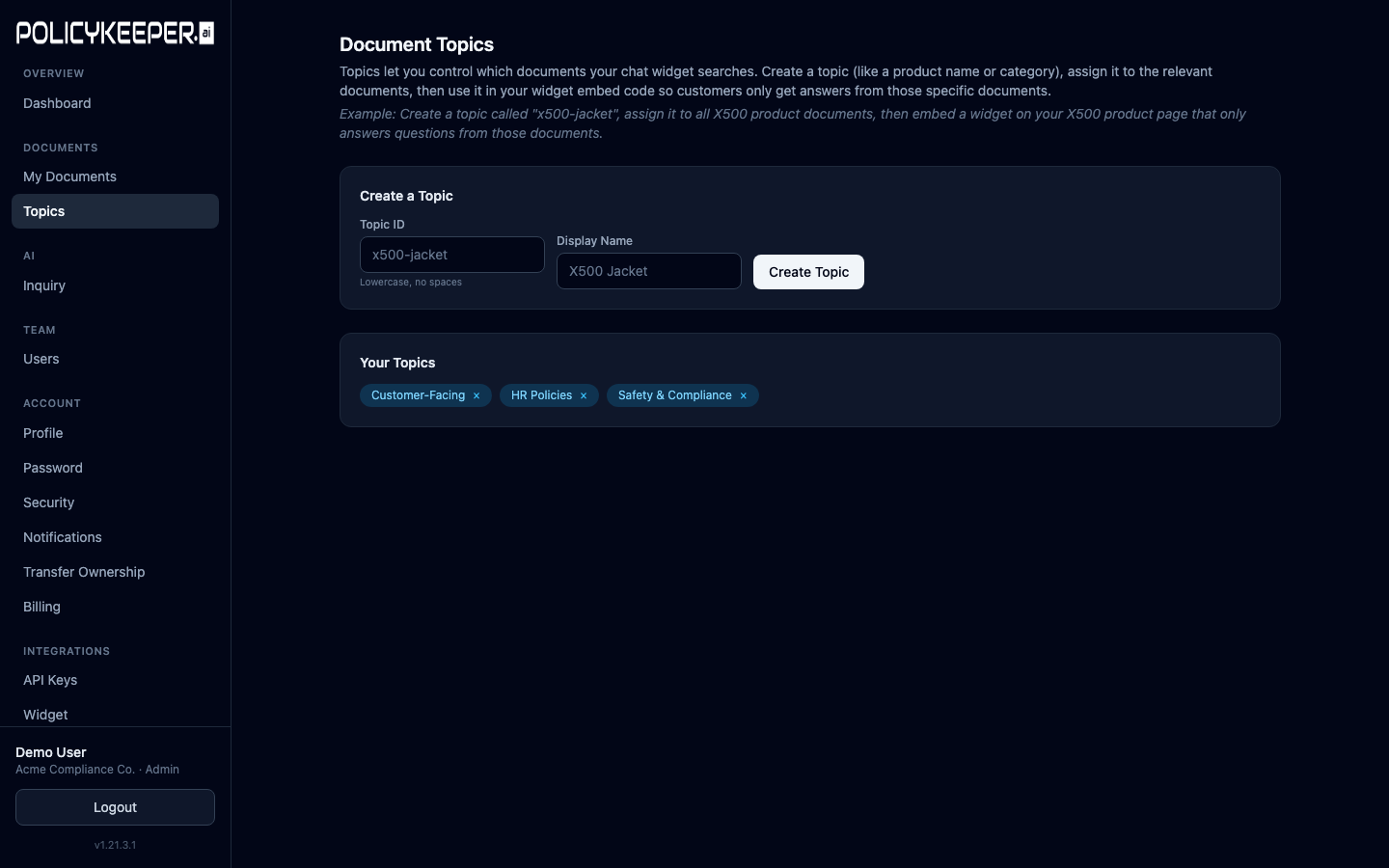The image size is (1389, 868).
Task: Open the Transfer Ownership page
Action: pos(84,572)
